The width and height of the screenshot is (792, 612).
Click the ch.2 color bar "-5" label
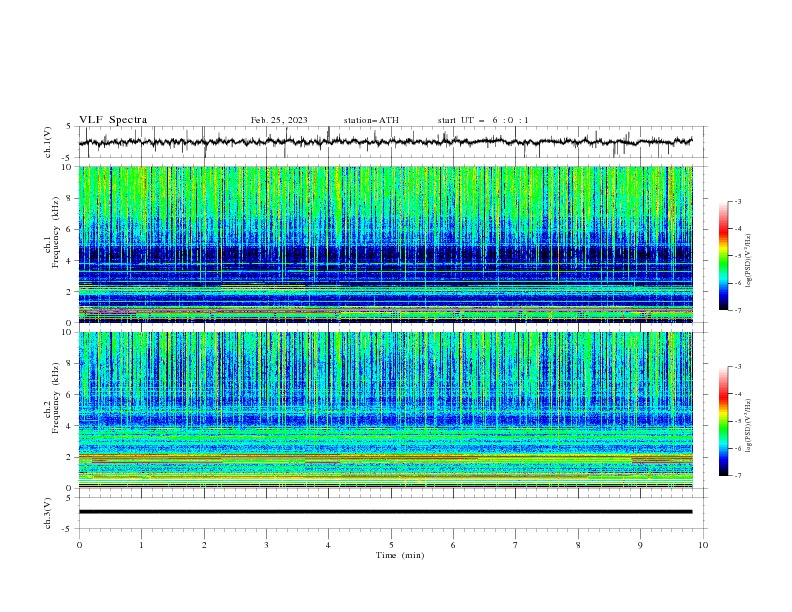(x=737, y=421)
